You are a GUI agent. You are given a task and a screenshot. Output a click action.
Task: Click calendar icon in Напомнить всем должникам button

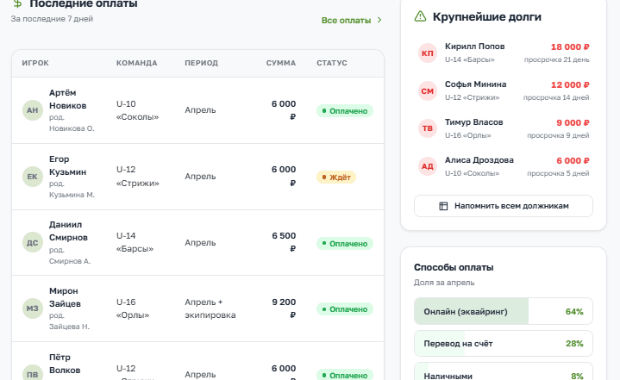point(443,206)
